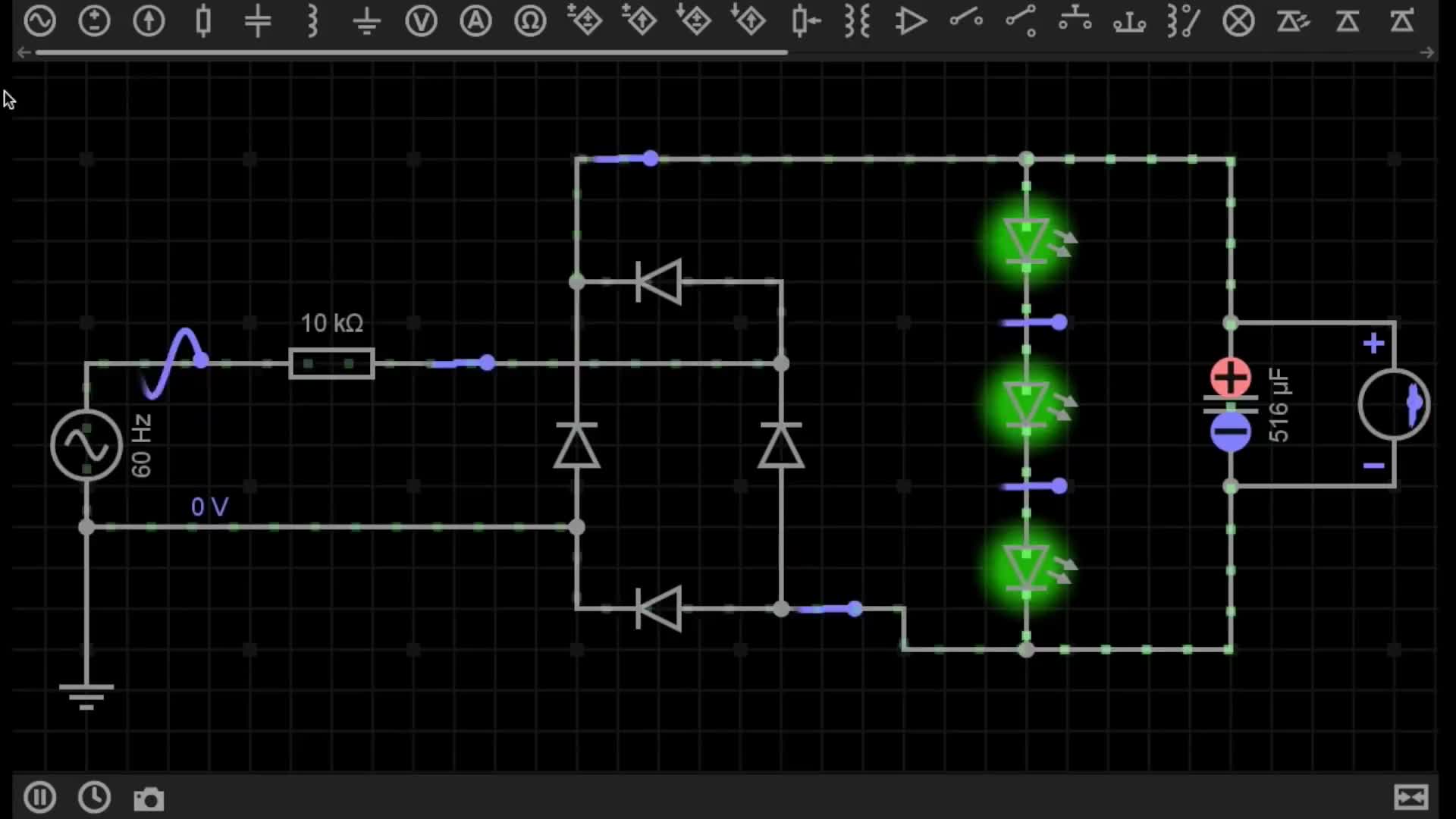Click the voltage probe measurement icon

(420, 22)
